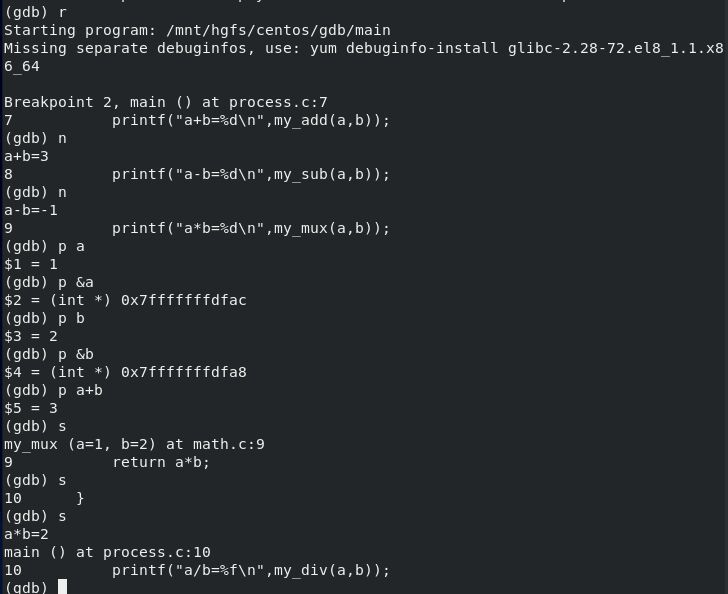Click the printf my_sub(a,b) source line

tap(197, 175)
